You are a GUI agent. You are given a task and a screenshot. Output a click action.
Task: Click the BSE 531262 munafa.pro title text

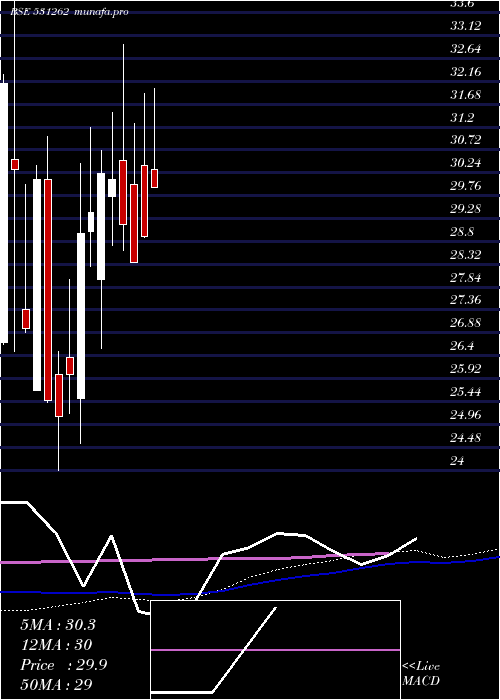69,12
